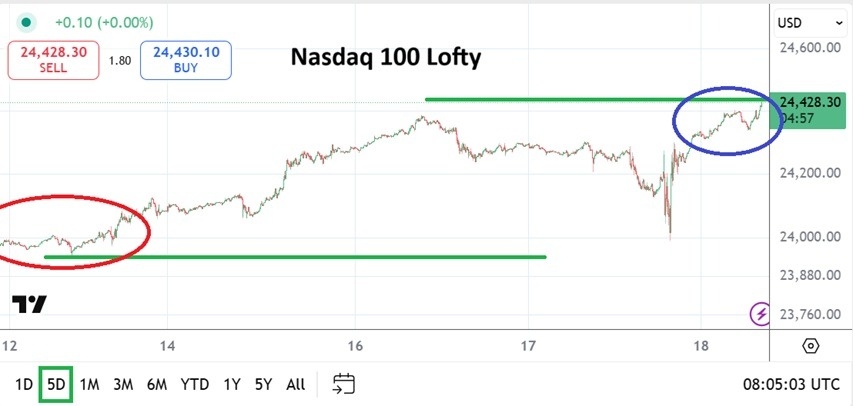The width and height of the screenshot is (853, 406).
Task: Open the go-to-date calendar icon
Action: pos(344,384)
